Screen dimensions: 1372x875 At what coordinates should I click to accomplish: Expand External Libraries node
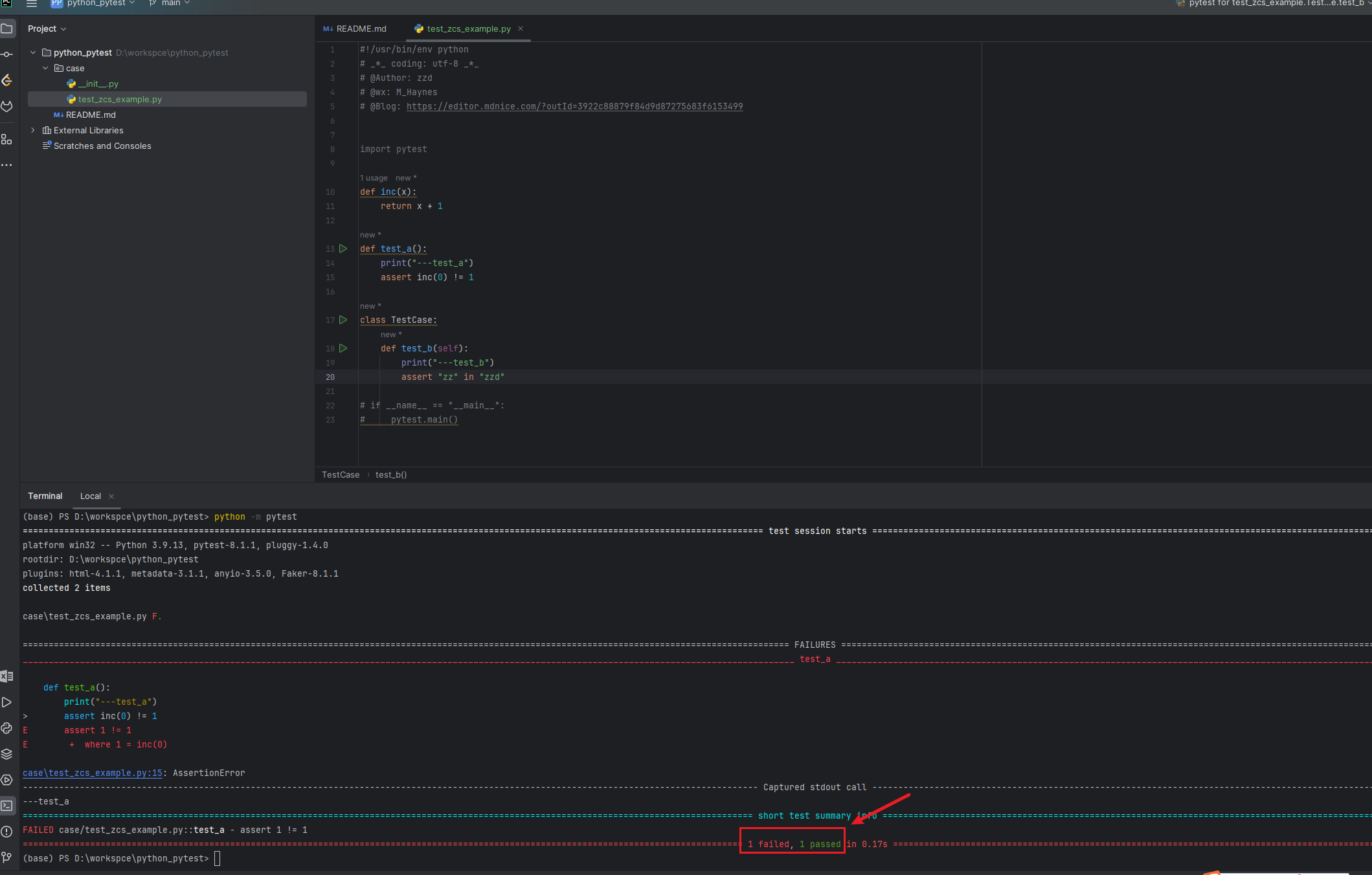pyautogui.click(x=33, y=130)
